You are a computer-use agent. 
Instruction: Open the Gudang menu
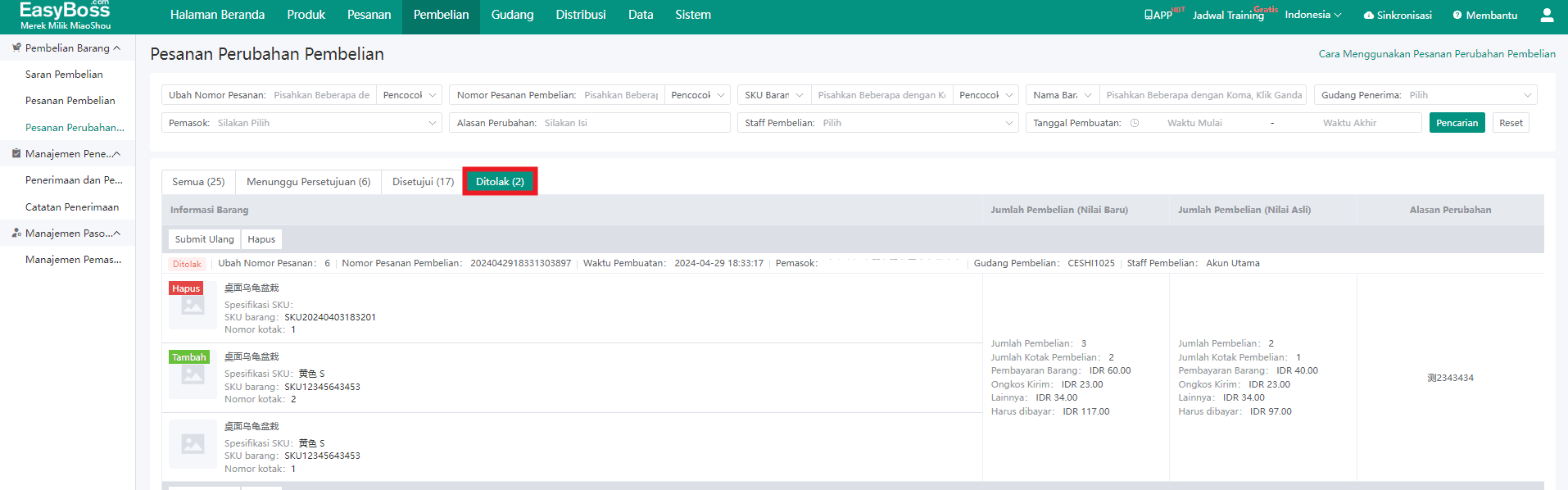pos(513,15)
